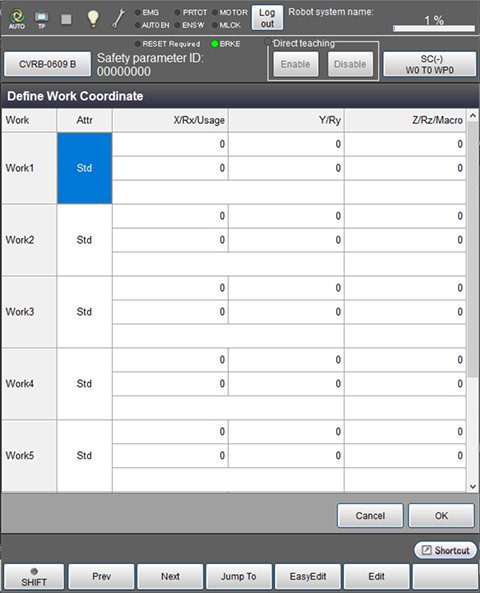Click the light bulb icon
The image size is (480, 593).
click(93, 19)
